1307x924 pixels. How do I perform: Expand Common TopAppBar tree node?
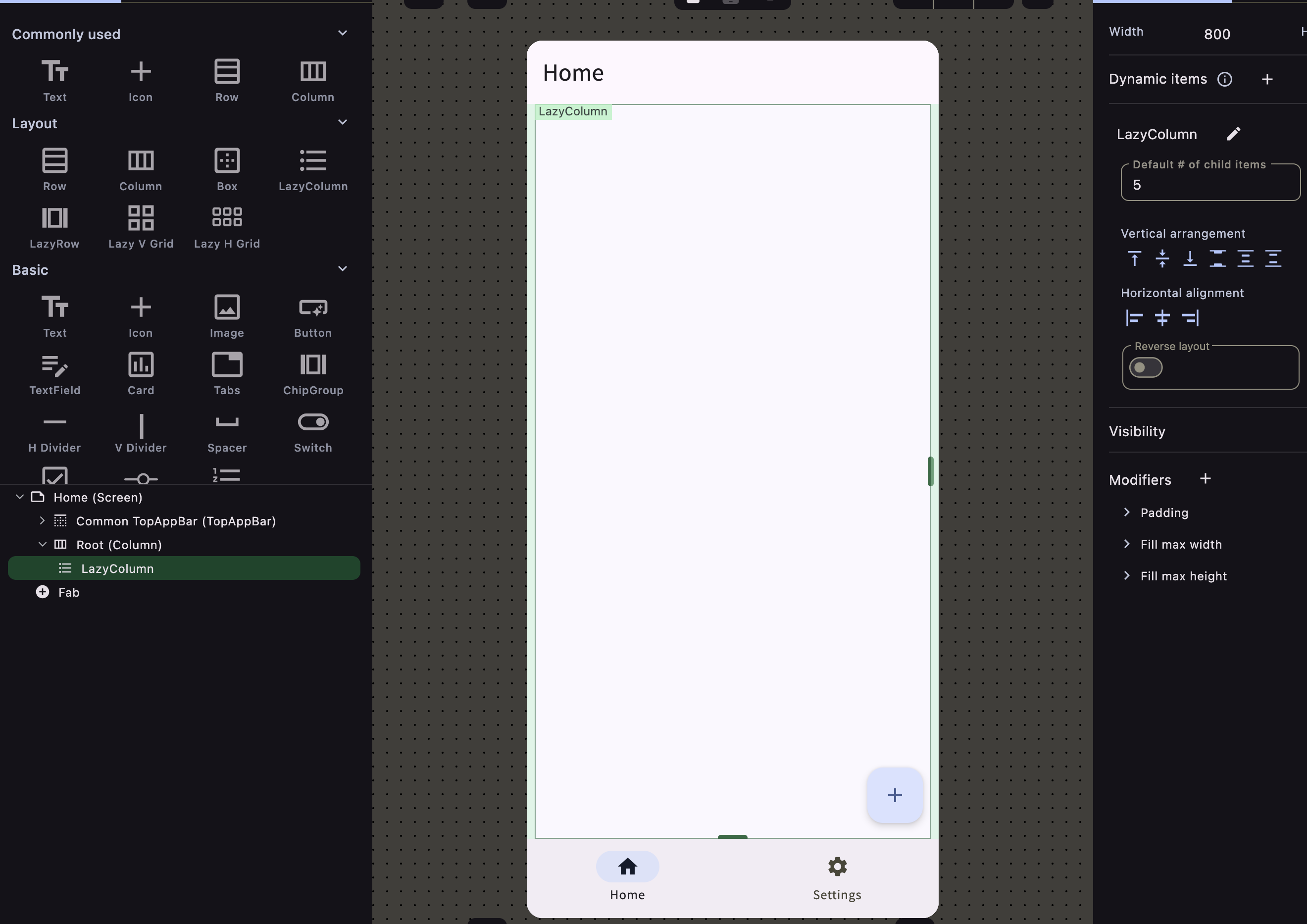tap(42, 520)
